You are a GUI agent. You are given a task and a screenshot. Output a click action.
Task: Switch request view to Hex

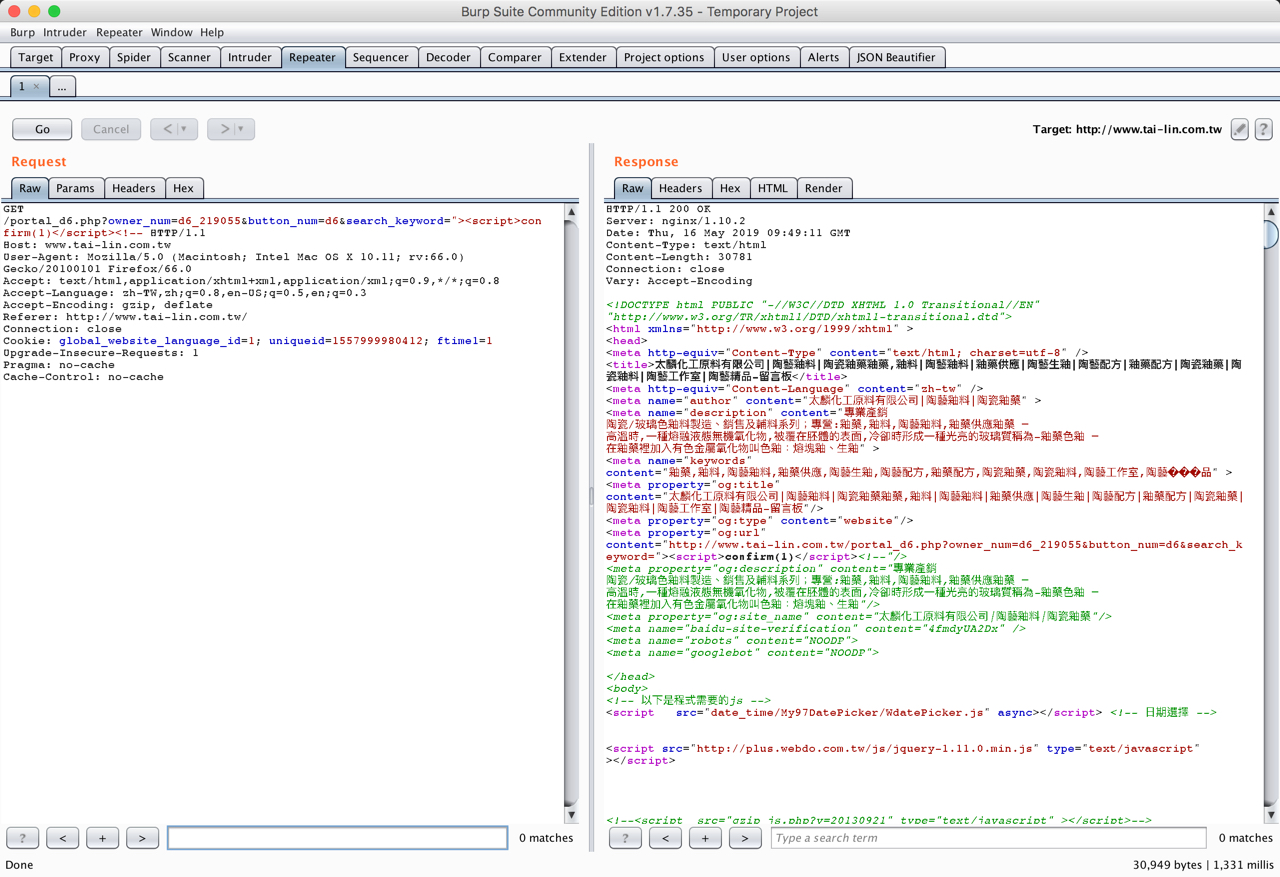click(x=183, y=188)
